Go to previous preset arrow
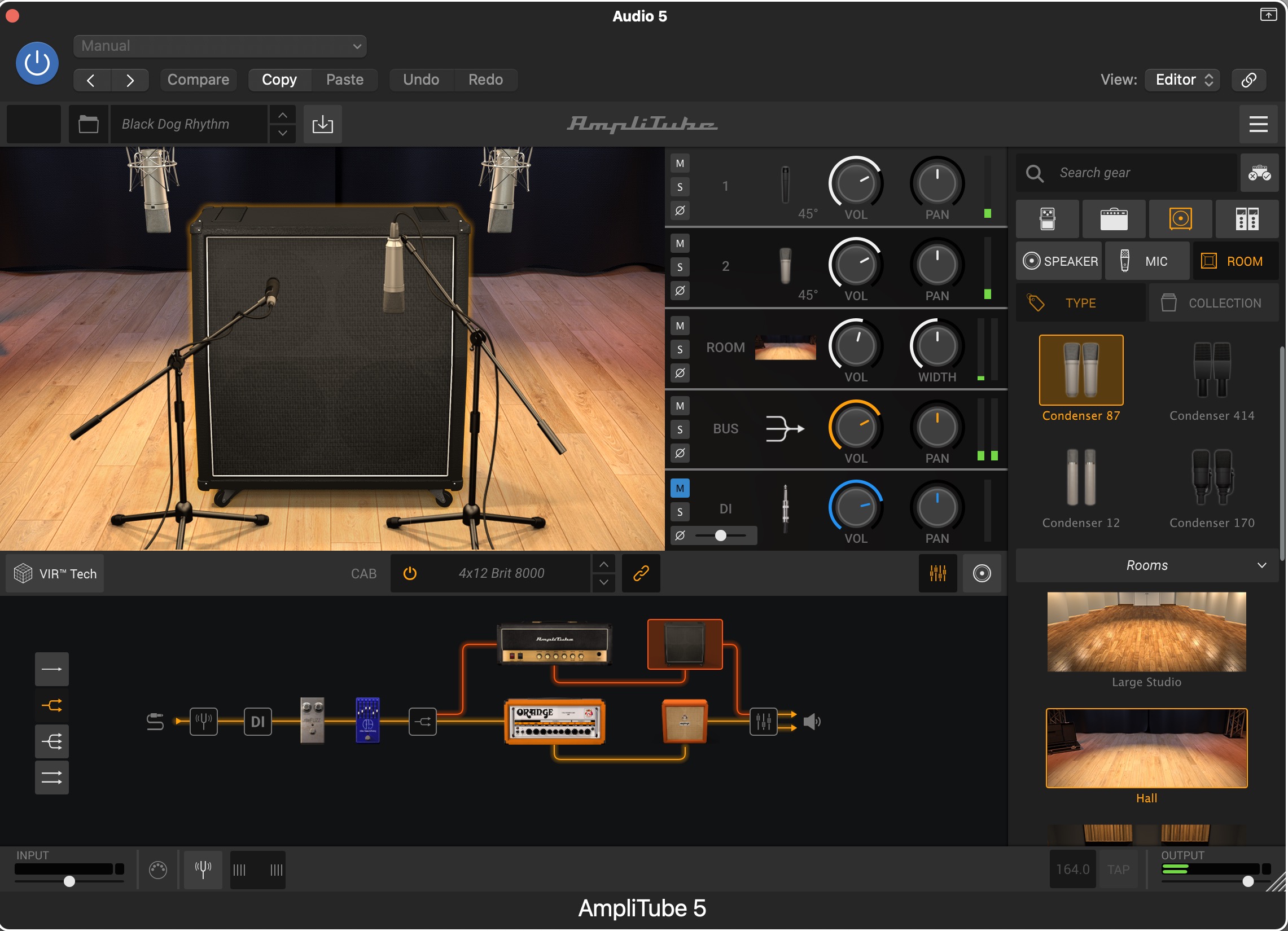 pyautogui.click(x=91, y=80)
